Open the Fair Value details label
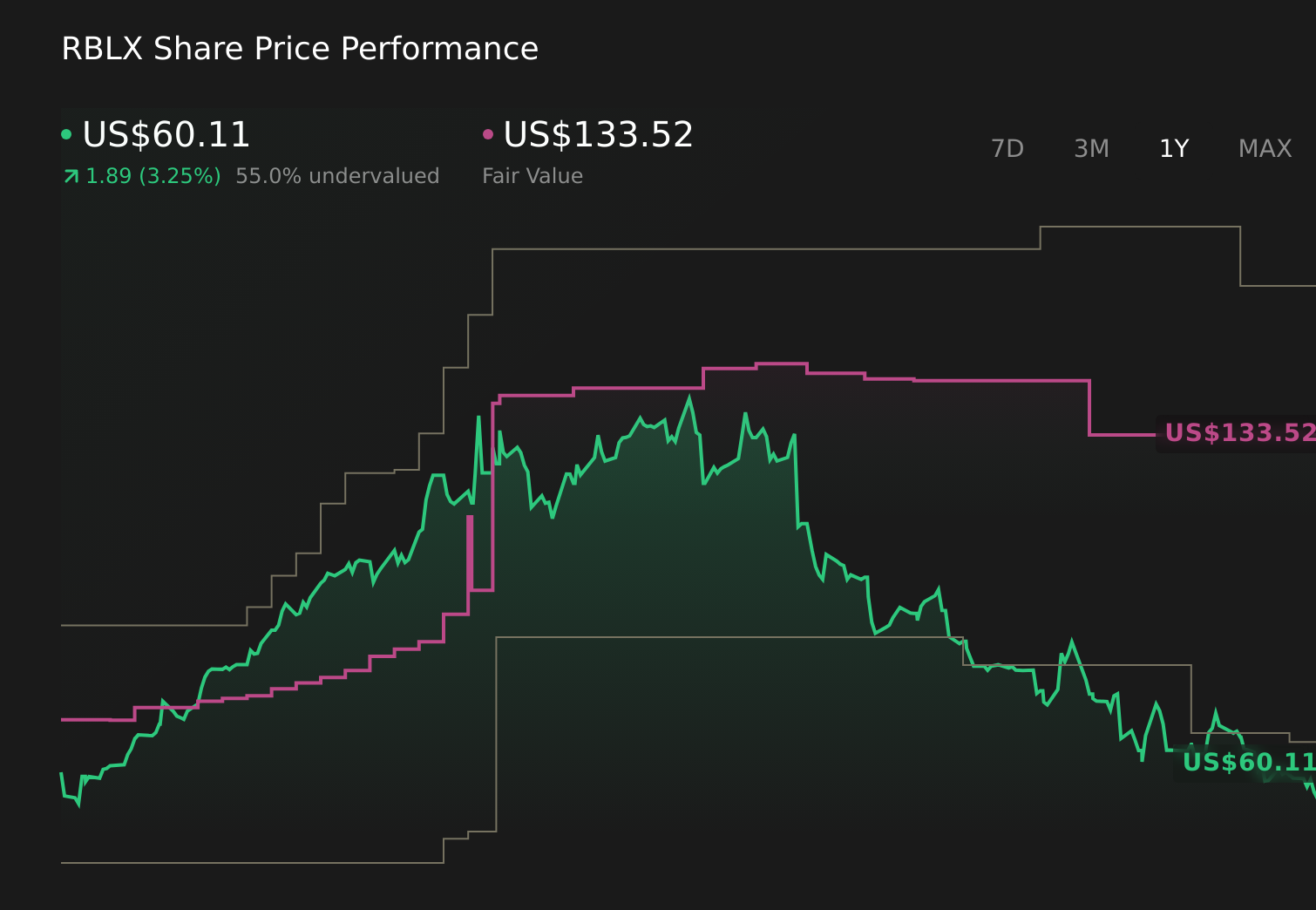Image resolution: width=1316 pixels, height=910 pixels. coord(533,176)
